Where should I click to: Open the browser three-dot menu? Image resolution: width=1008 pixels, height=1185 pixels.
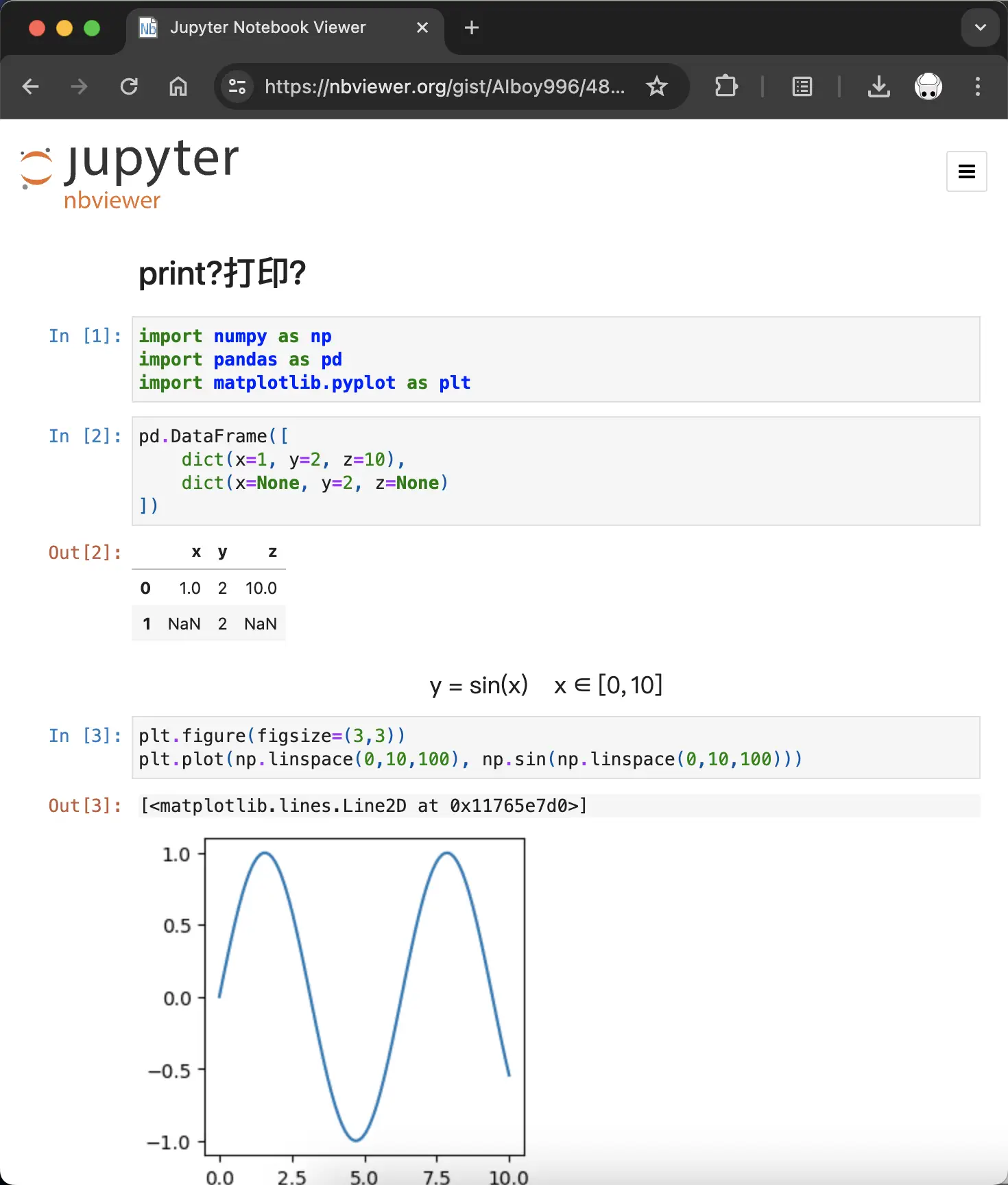977,86
